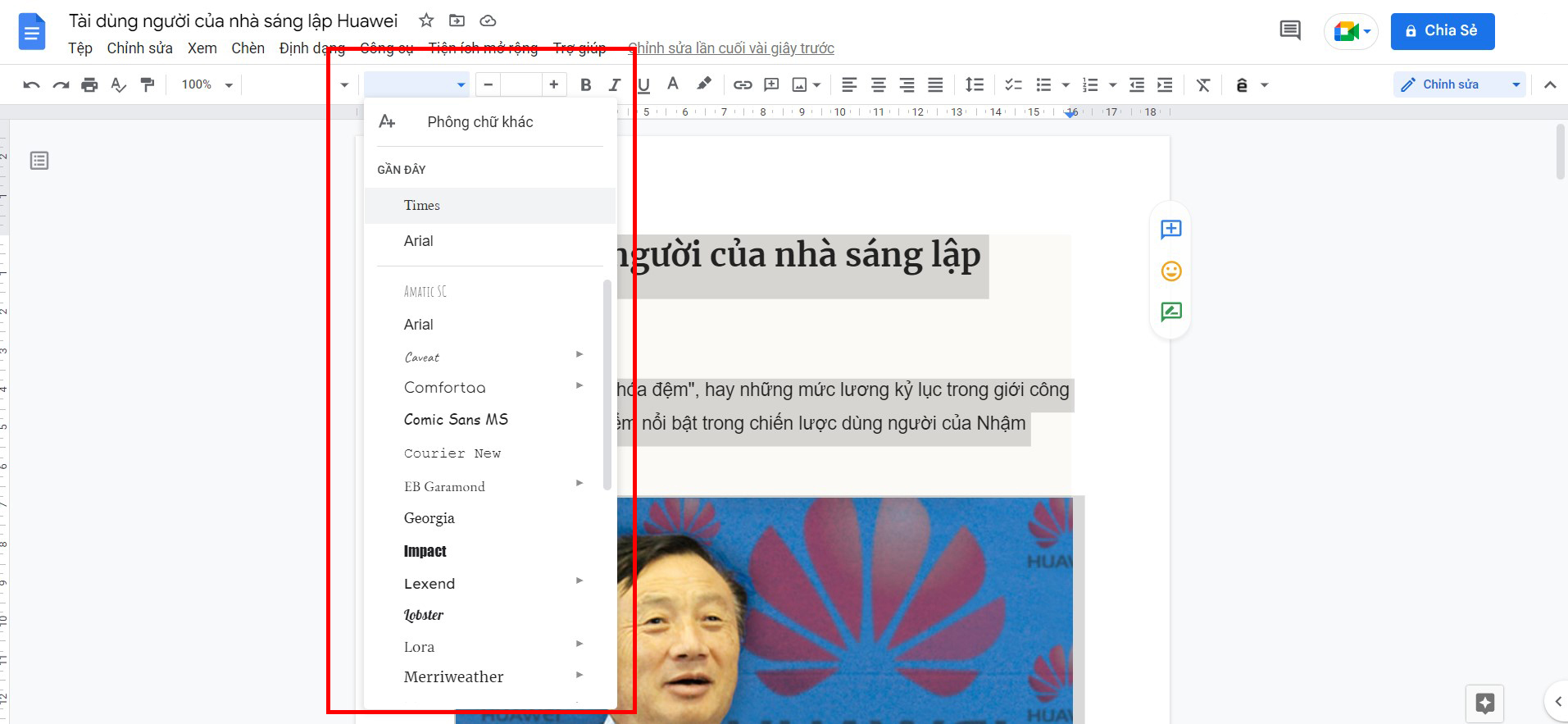Toggle Italic formatting
This screenshot has width=1568, height=724.
[x=615, y=84]
